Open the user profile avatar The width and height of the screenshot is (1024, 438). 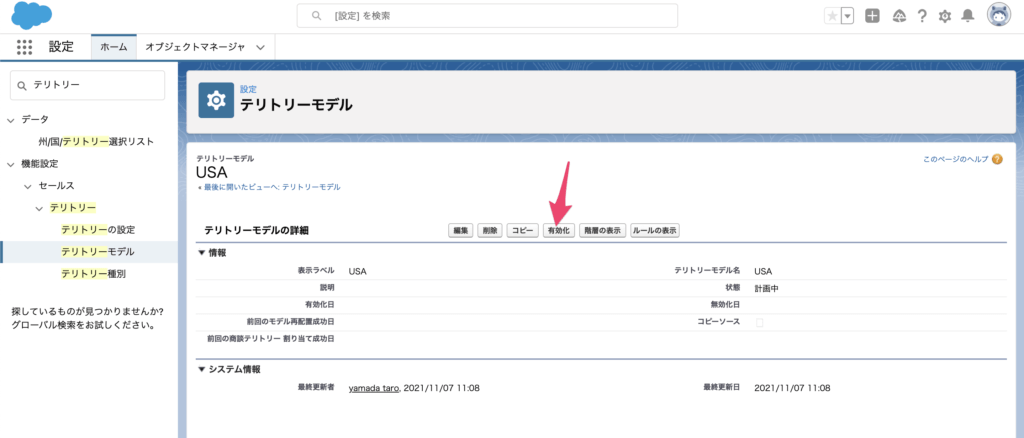pyautogui.click(x=998, y=15)
